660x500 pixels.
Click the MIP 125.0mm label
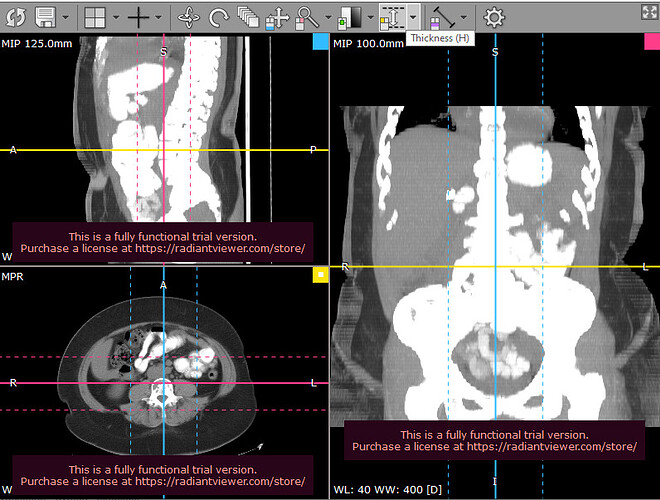click(x=37, y=44)
